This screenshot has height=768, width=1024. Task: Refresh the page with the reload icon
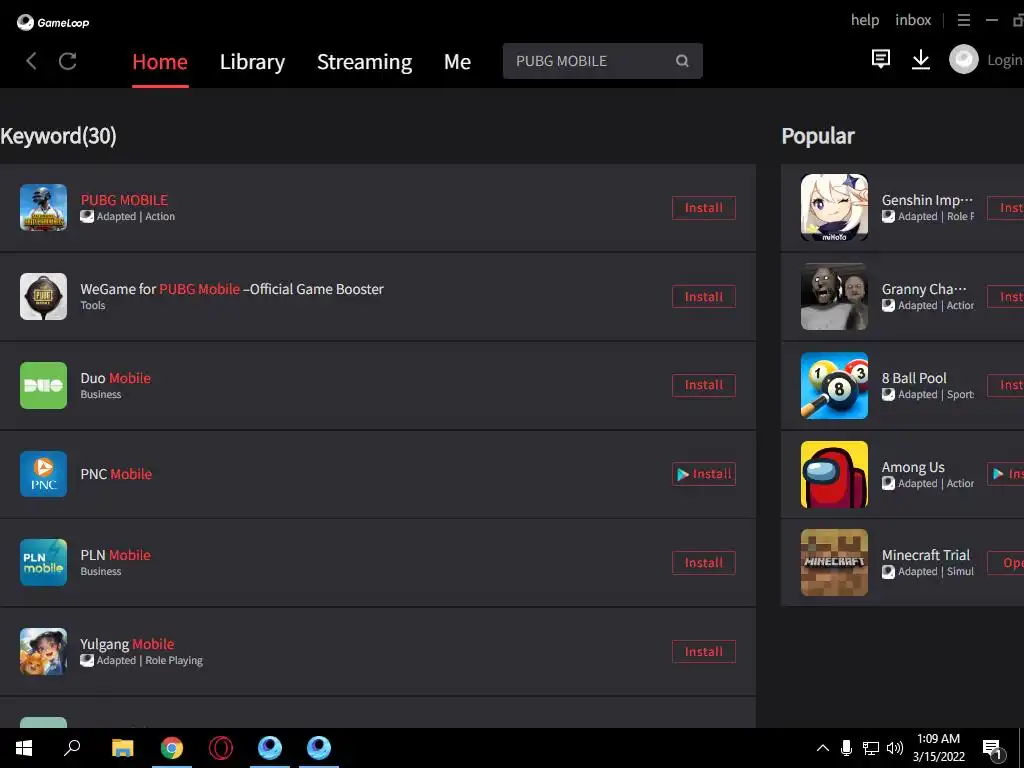click(68, 61)
